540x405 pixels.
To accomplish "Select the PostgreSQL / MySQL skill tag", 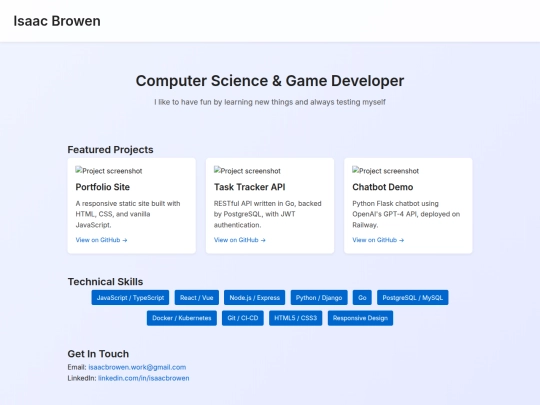I will pyautogui.click(x=413, y=298).
